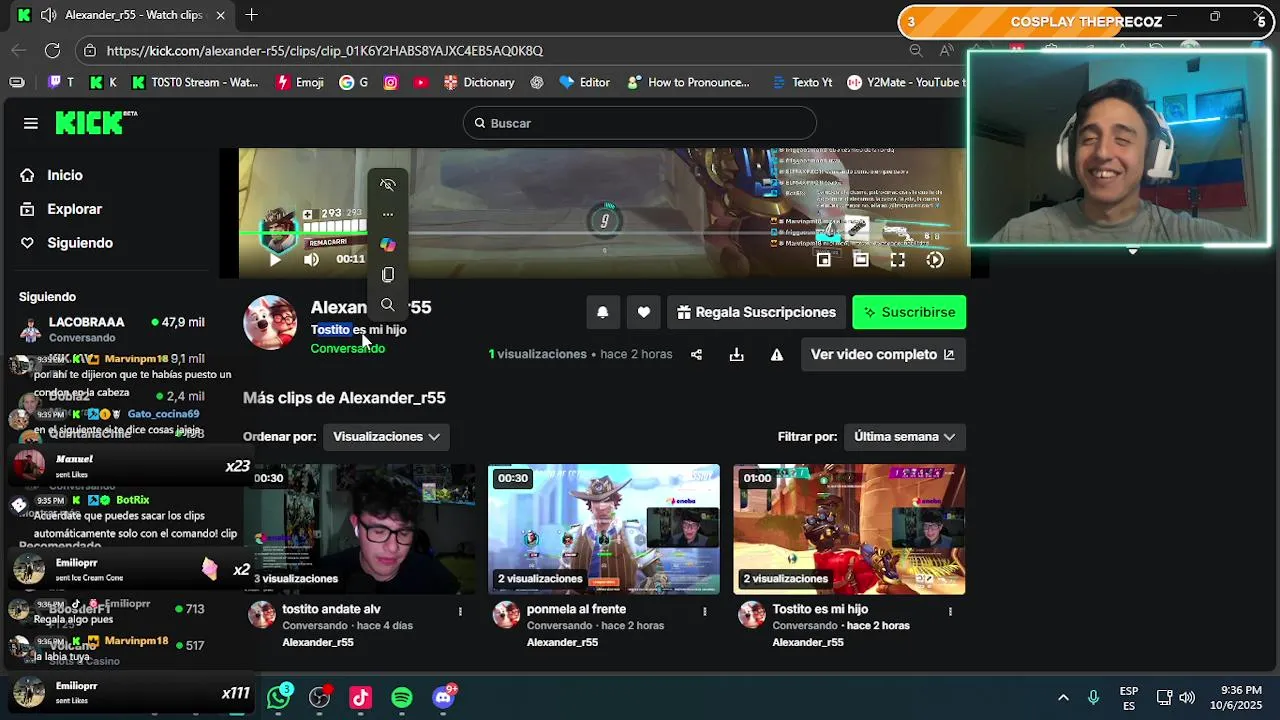Copy selected text via popup copy icon
The image size is (1280, 720).
[x=388, y=274]
